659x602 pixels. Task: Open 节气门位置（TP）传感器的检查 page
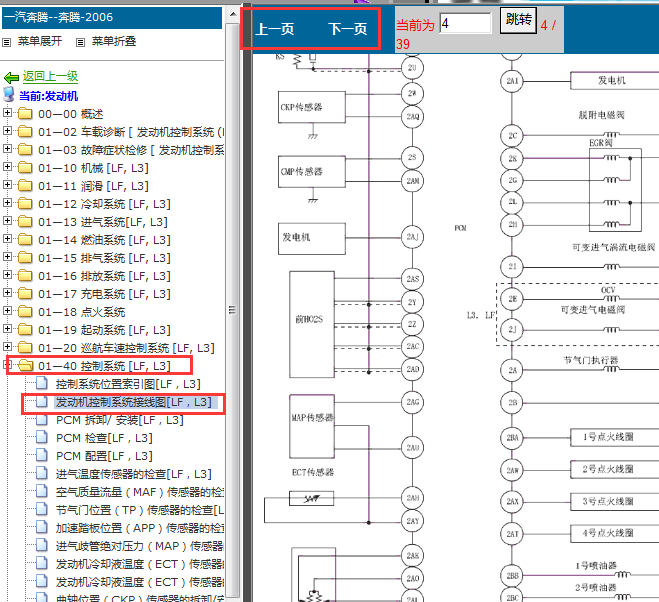coord(140,510)
